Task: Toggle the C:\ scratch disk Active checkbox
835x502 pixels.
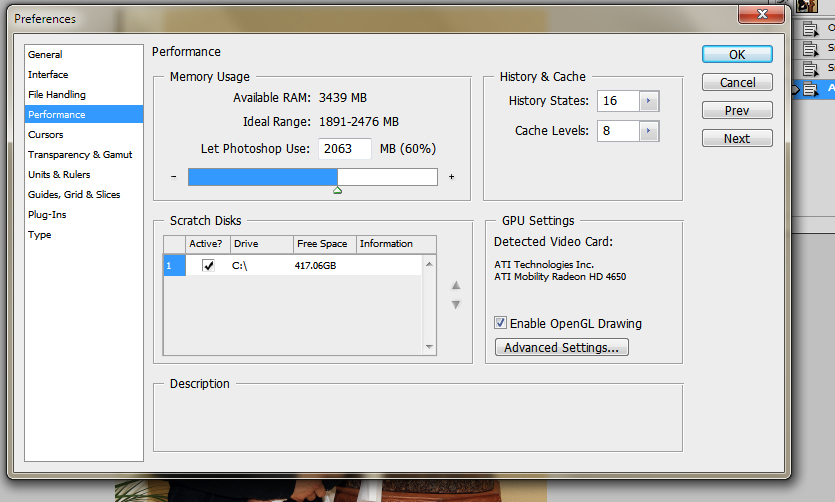Action: (208, 265)
